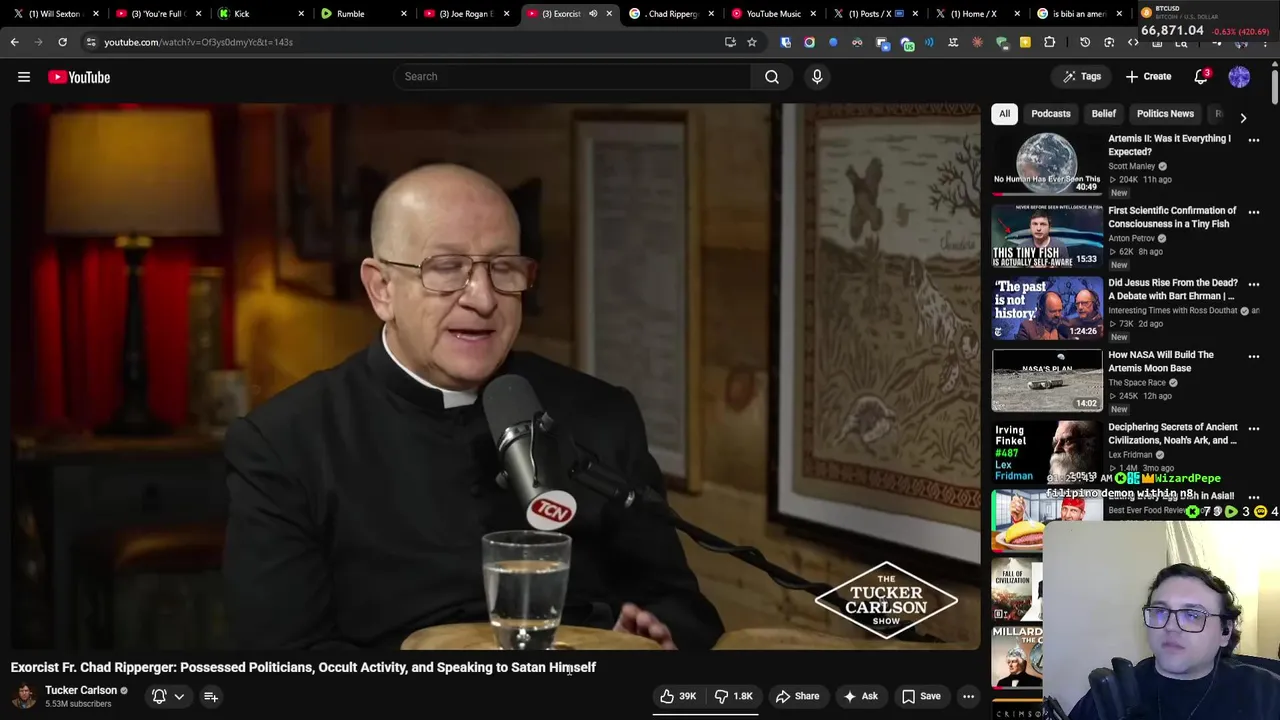Select the All filter chip

1004,114
